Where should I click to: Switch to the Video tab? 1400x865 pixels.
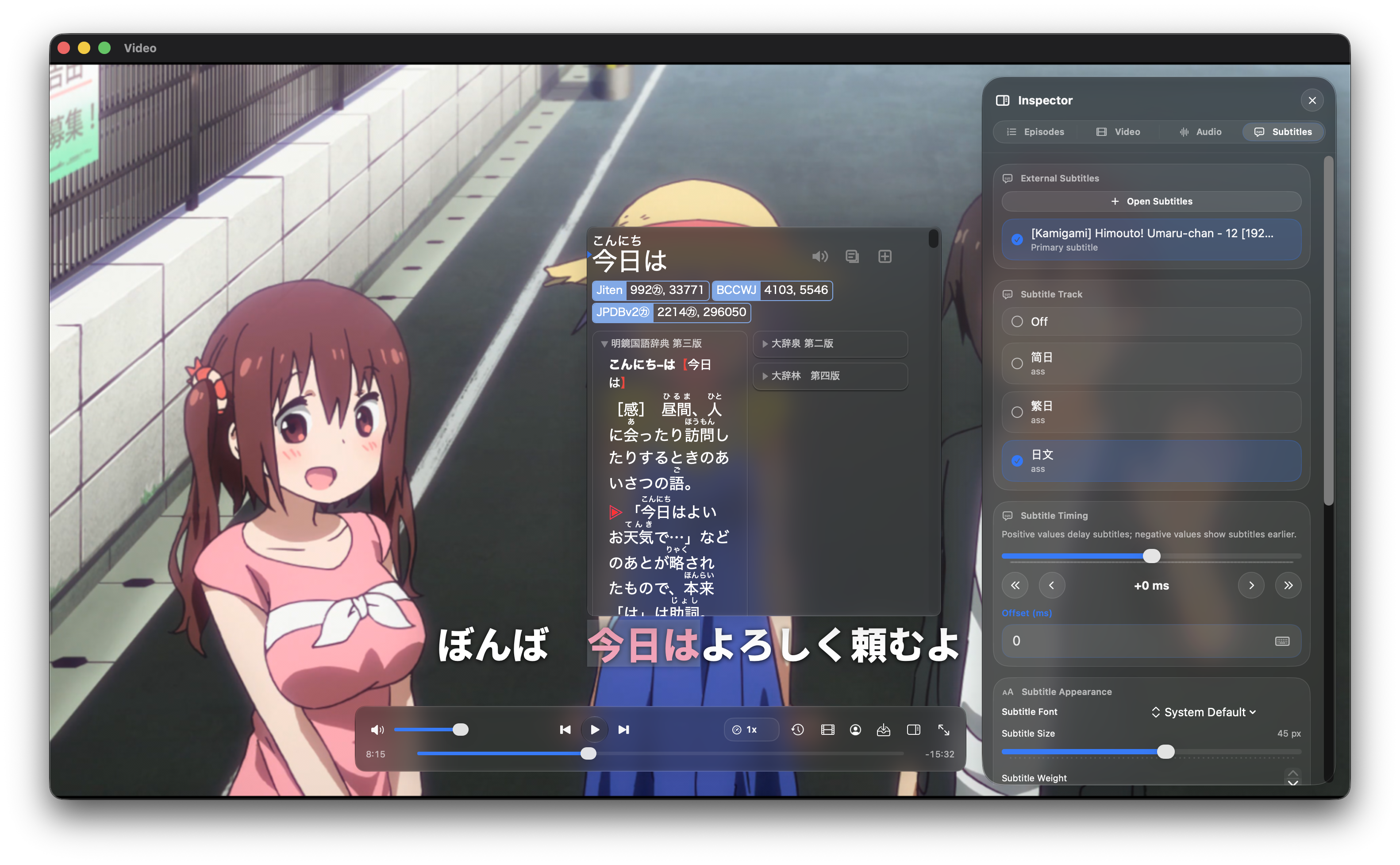click(x=1118, y=131)
